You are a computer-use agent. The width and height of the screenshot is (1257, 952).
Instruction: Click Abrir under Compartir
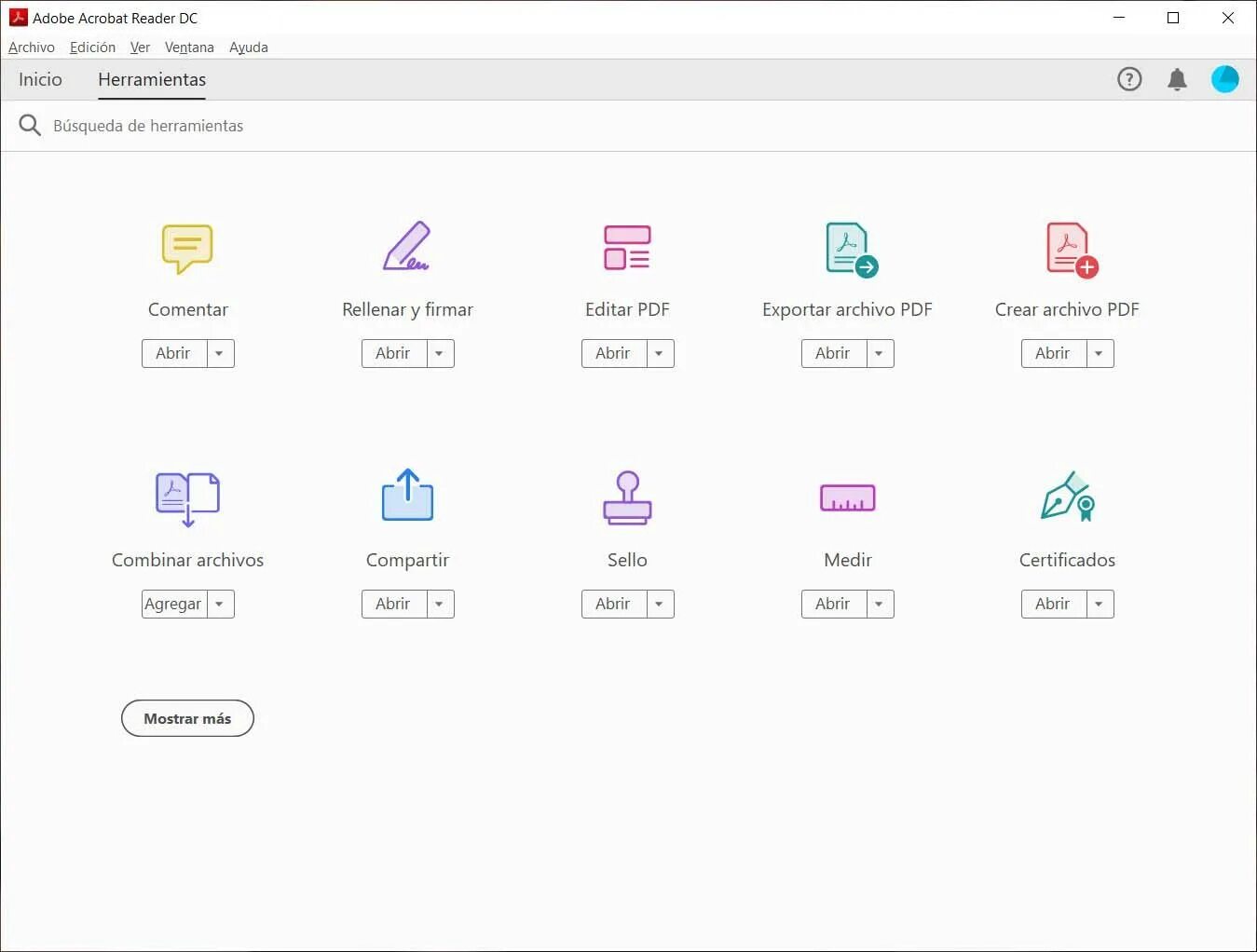click(394, 605)
